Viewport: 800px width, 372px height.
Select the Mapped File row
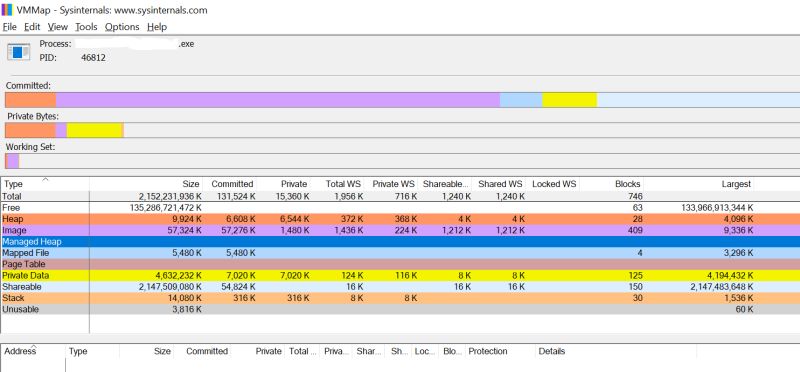click(400, 253)
